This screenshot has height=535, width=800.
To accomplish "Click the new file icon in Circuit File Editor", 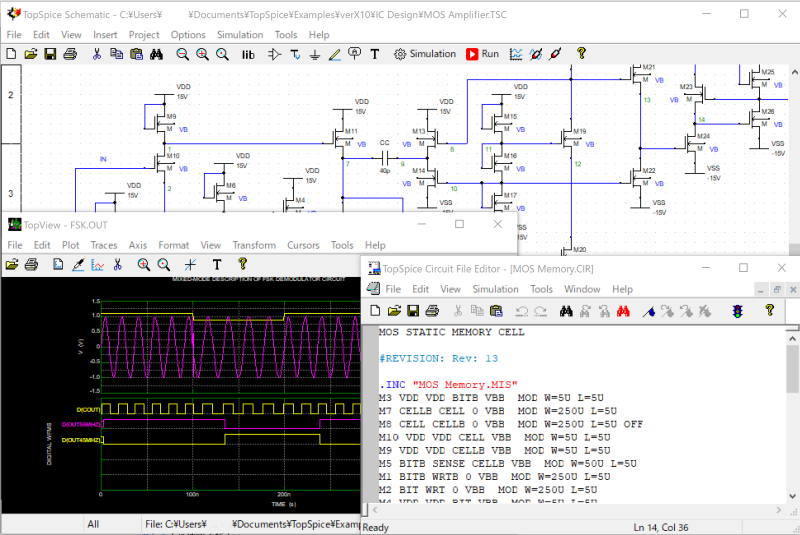I will 375,311.
